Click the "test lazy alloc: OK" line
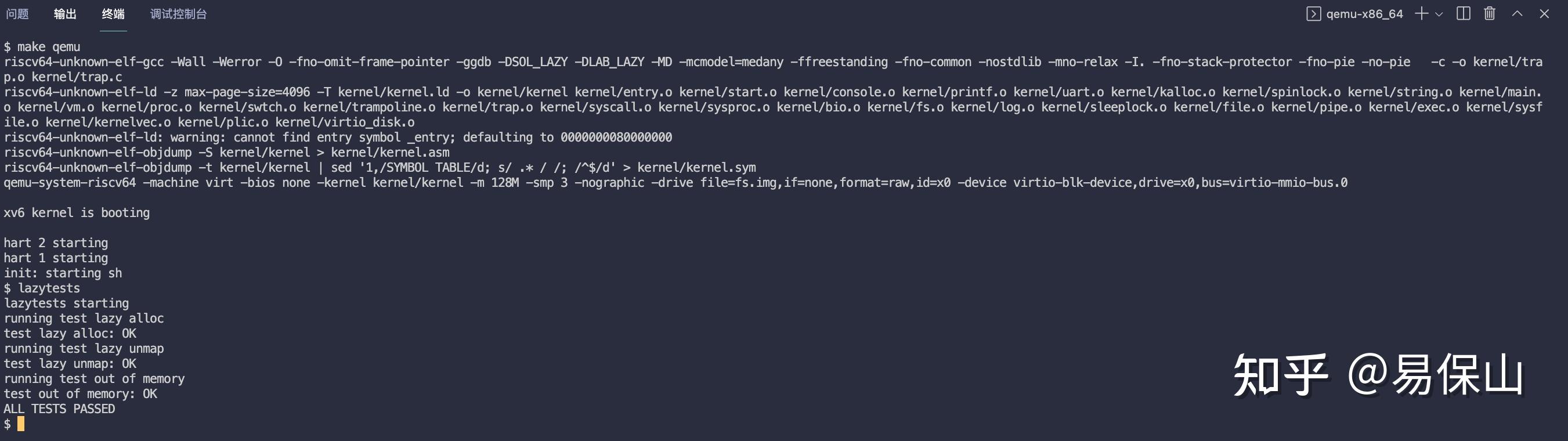The height and width of the screenshot is (441, 1568). point(70,333)
